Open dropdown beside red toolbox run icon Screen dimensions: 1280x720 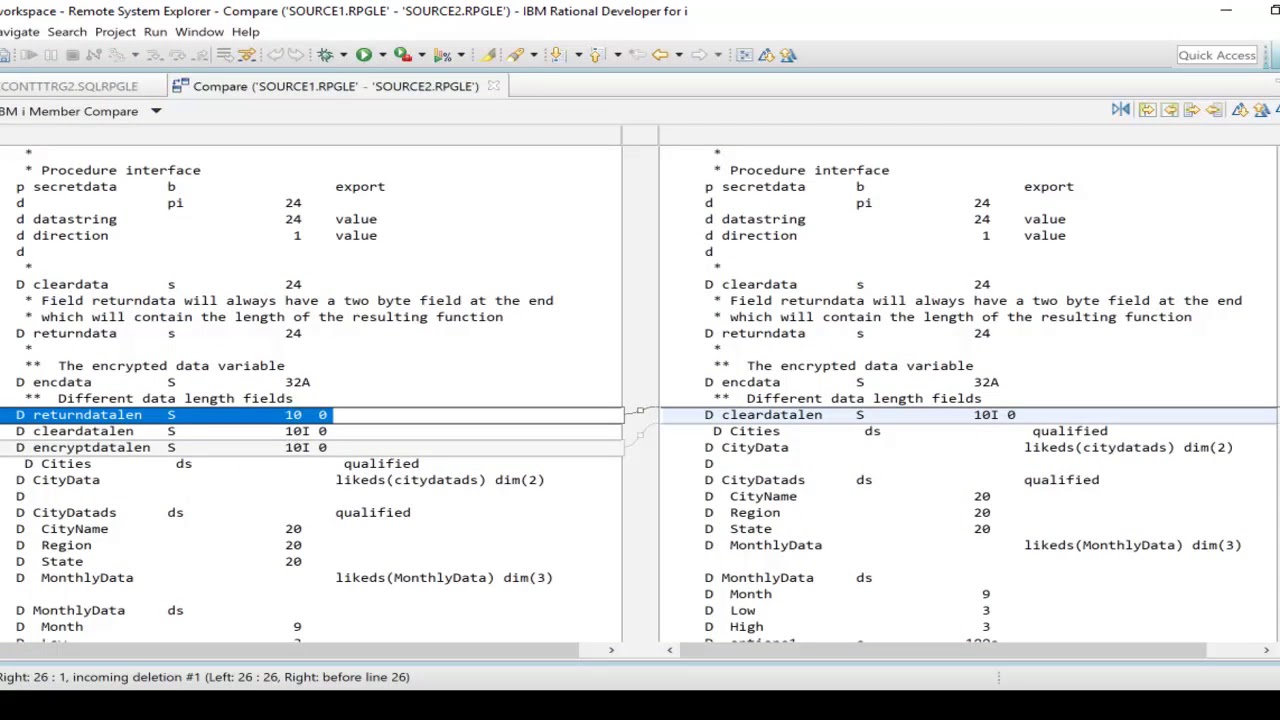421,55
